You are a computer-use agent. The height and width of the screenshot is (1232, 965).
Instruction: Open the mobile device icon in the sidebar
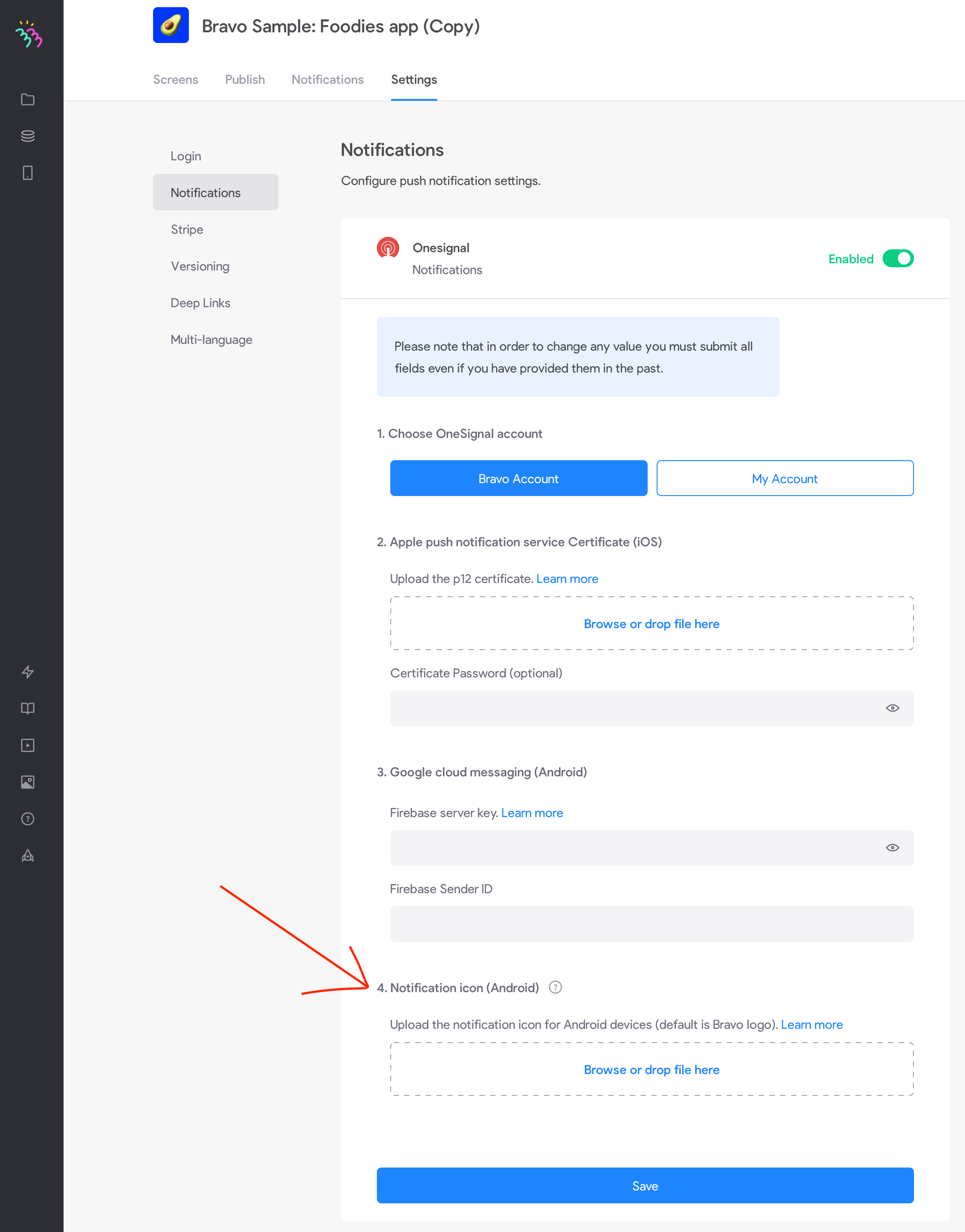click(x=28, y=173)
